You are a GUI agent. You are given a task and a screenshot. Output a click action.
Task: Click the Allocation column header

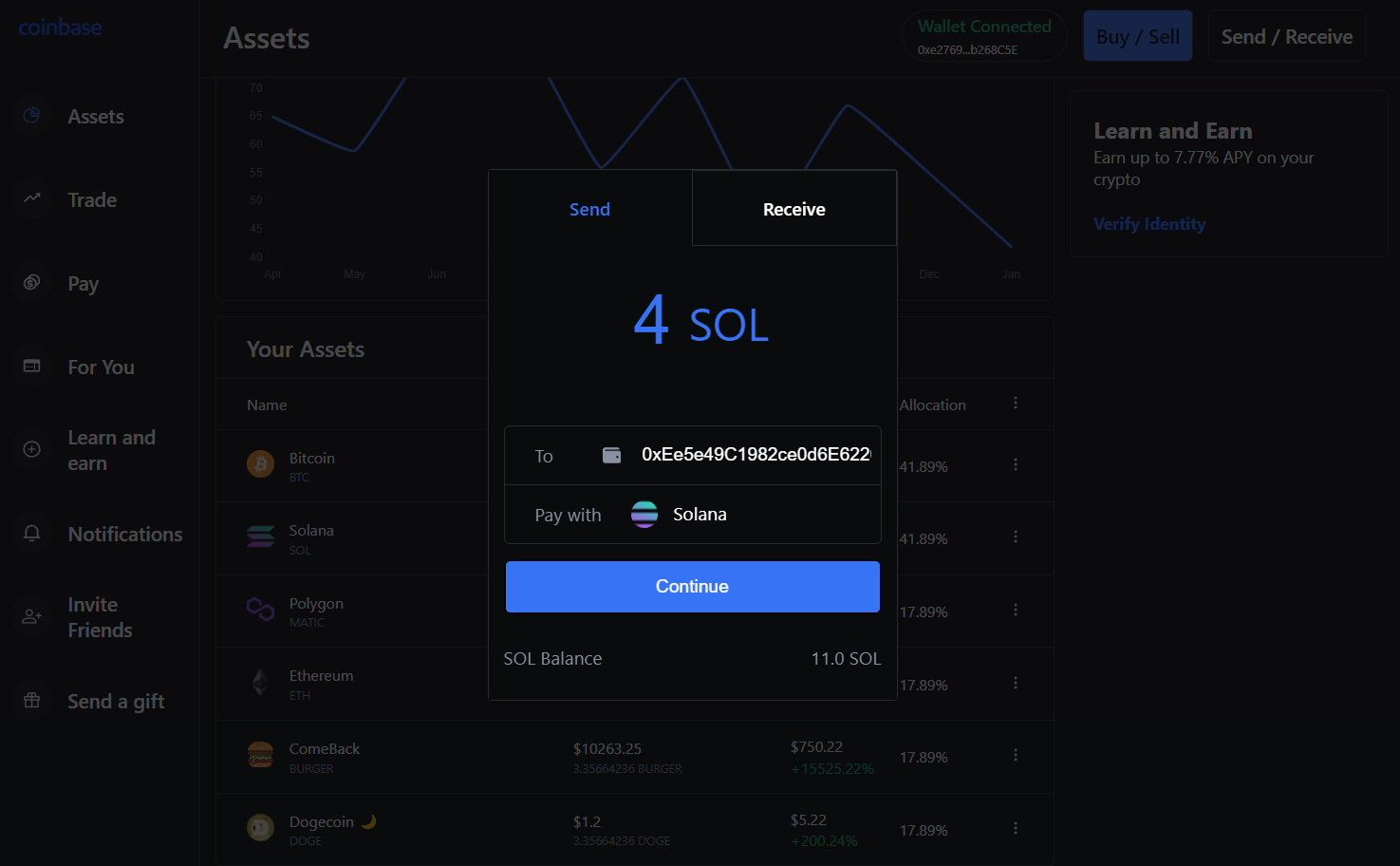(932, 405)
